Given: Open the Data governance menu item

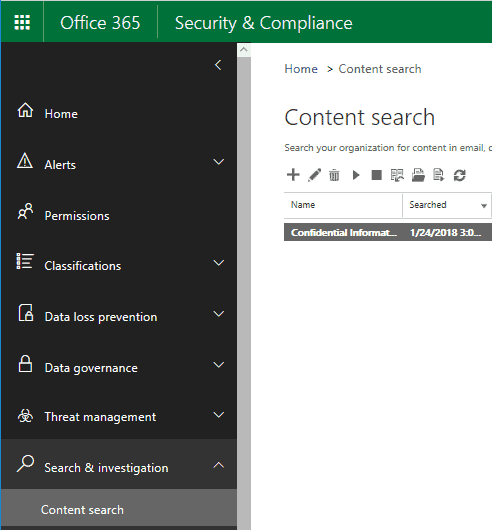Looking at the screenshot, I should point(91,368).
